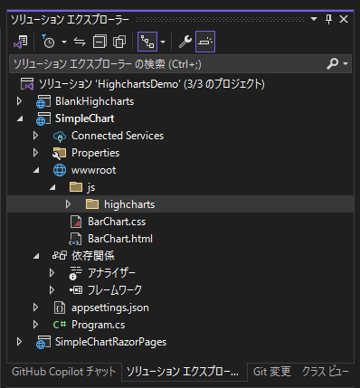Expand the SimpleChartRazorPages project
The image size is (360, 388).
click(19, 342)
